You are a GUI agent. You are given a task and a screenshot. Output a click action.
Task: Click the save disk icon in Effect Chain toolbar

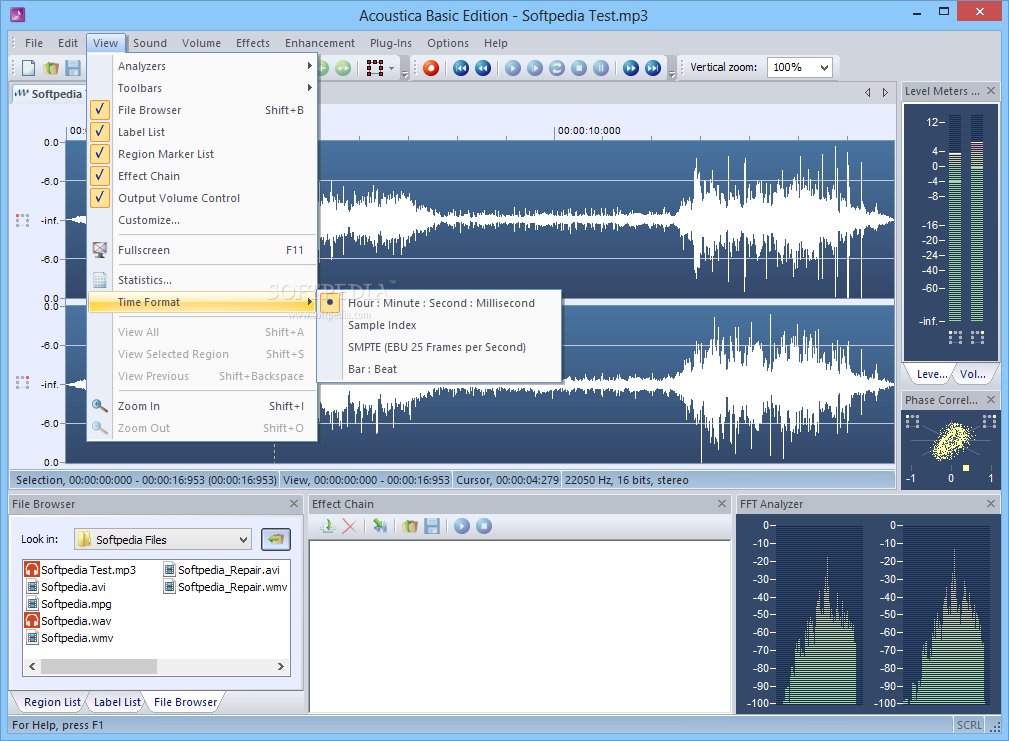[x=432, y=526]
